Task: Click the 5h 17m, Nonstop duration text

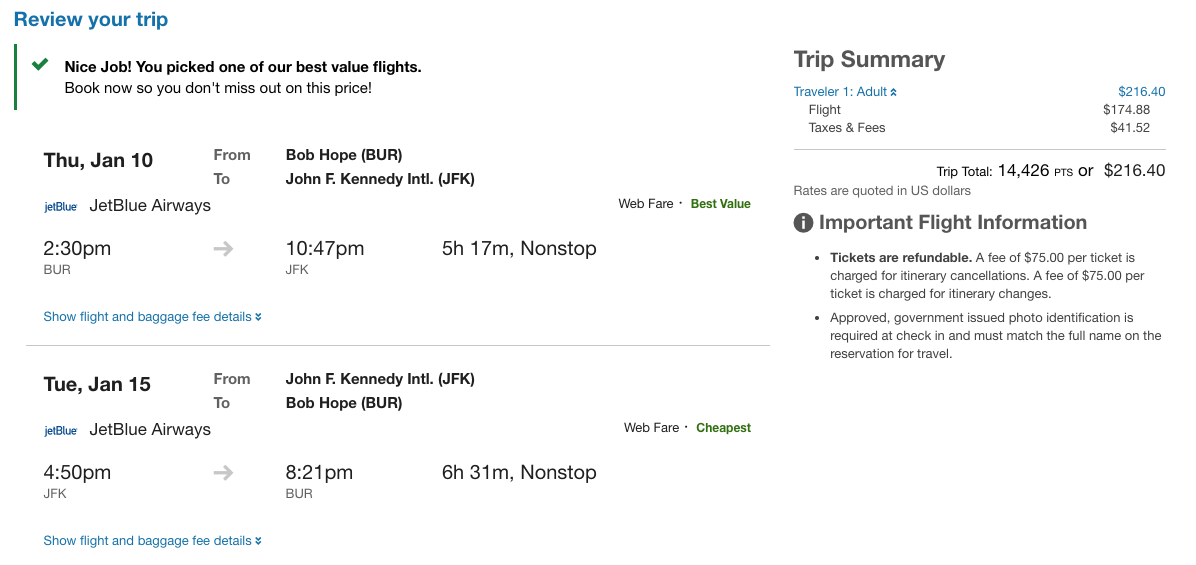Action: (519, 249)
